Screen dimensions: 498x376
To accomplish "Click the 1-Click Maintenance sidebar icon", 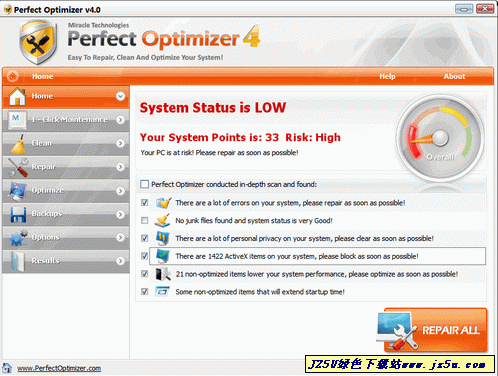I will point(17,120).
